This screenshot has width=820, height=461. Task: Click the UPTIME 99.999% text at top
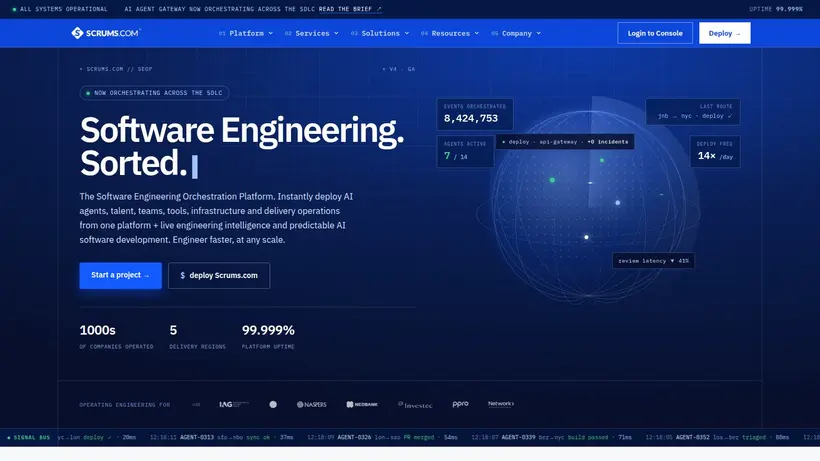click(x=776, y=9)
